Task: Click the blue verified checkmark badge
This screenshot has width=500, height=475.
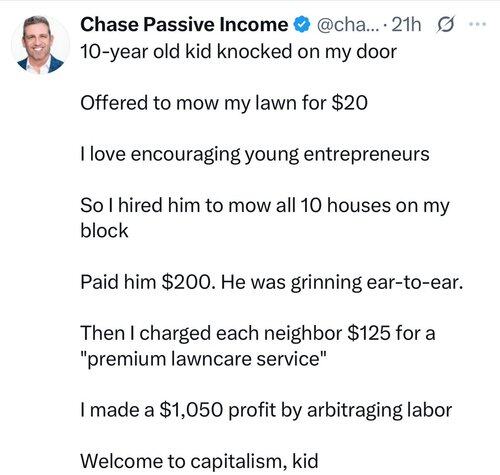Action: [302, 25]
